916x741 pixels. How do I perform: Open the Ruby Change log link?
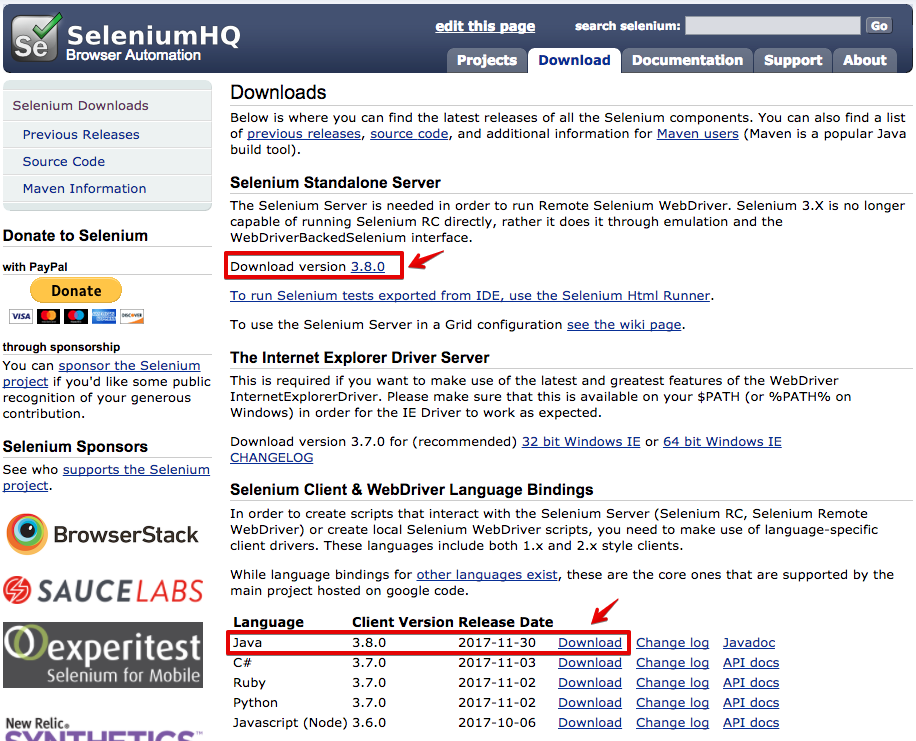click(x=672, y=683)
